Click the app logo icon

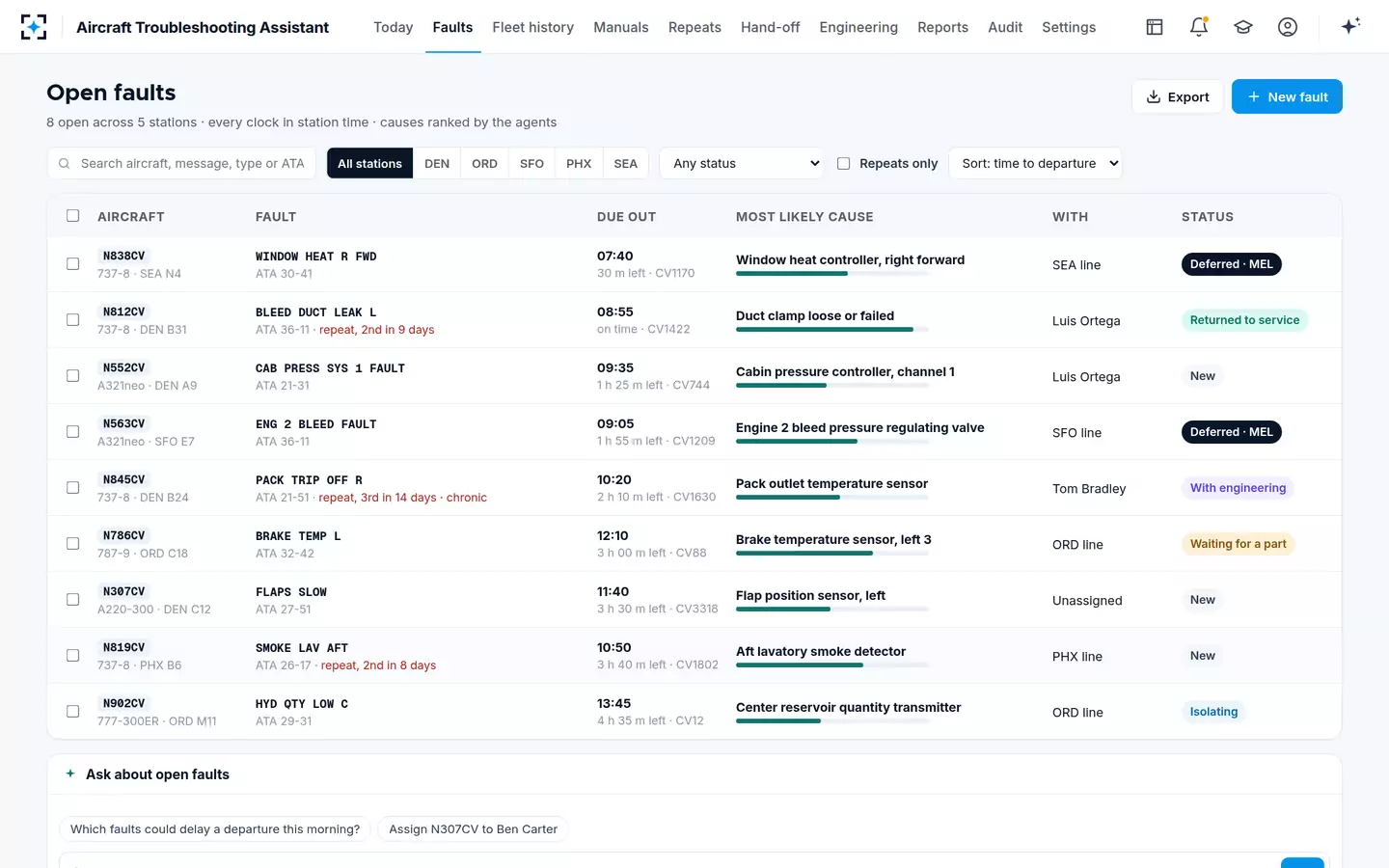click(x=34, y=27)
